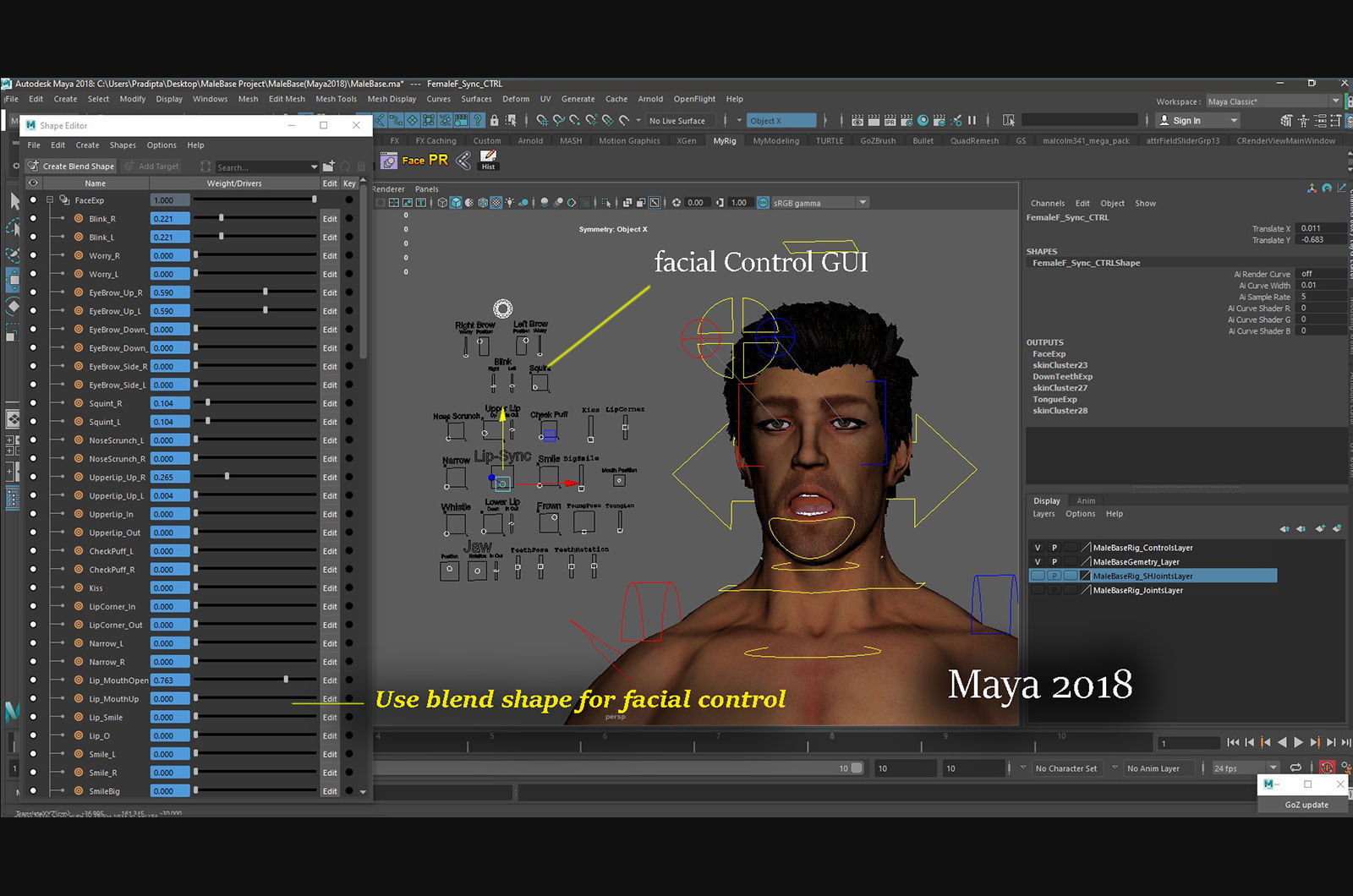1353x896 pixels.
Task: Switch to the Anim layer tab
Action: click(x=1086, y=500)
